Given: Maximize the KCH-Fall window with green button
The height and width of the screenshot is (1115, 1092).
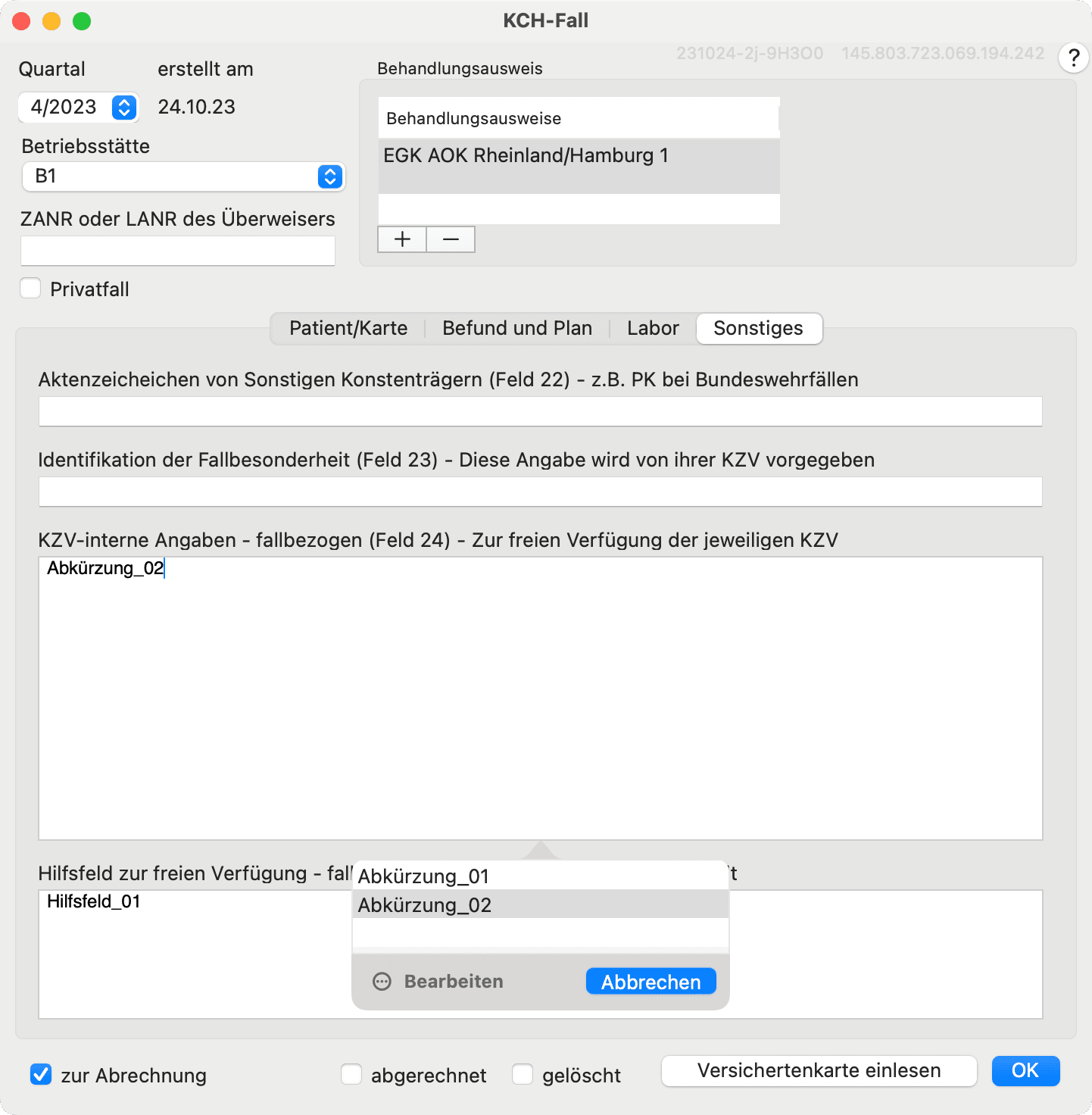Looking at the screenshot, I should [x=82, y=21].
